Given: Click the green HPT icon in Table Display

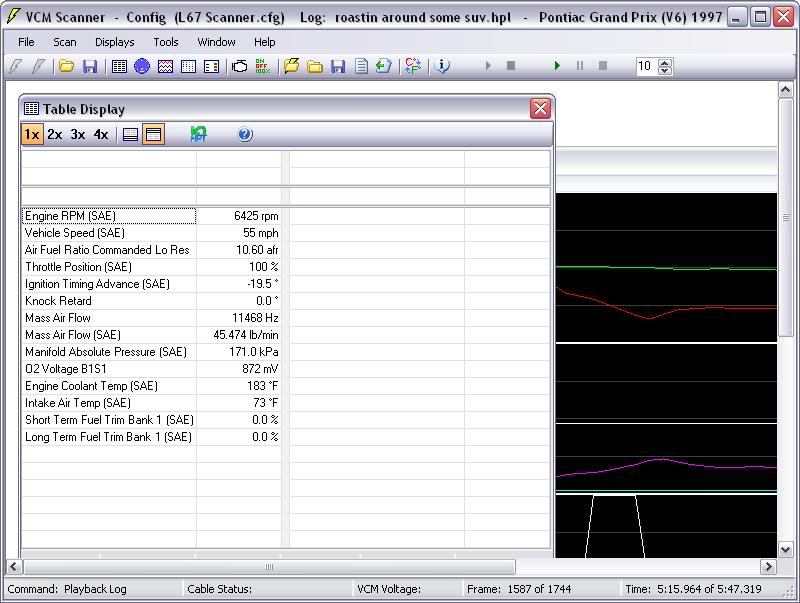Looking at the screenshot, I should coord(198,135).
